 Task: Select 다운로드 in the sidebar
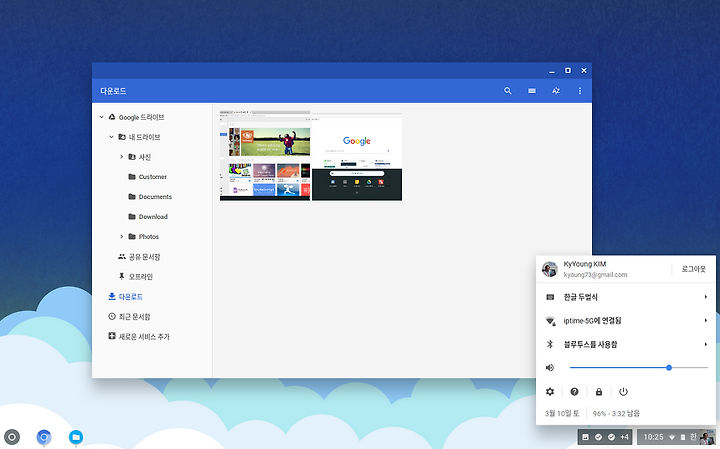point(130,297)
